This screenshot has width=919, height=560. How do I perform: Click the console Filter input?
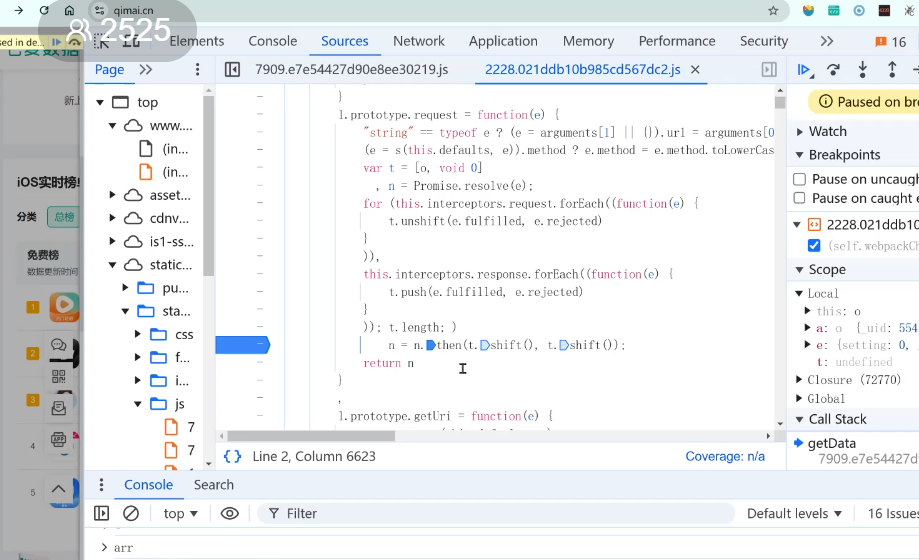[x=495, y=514]
